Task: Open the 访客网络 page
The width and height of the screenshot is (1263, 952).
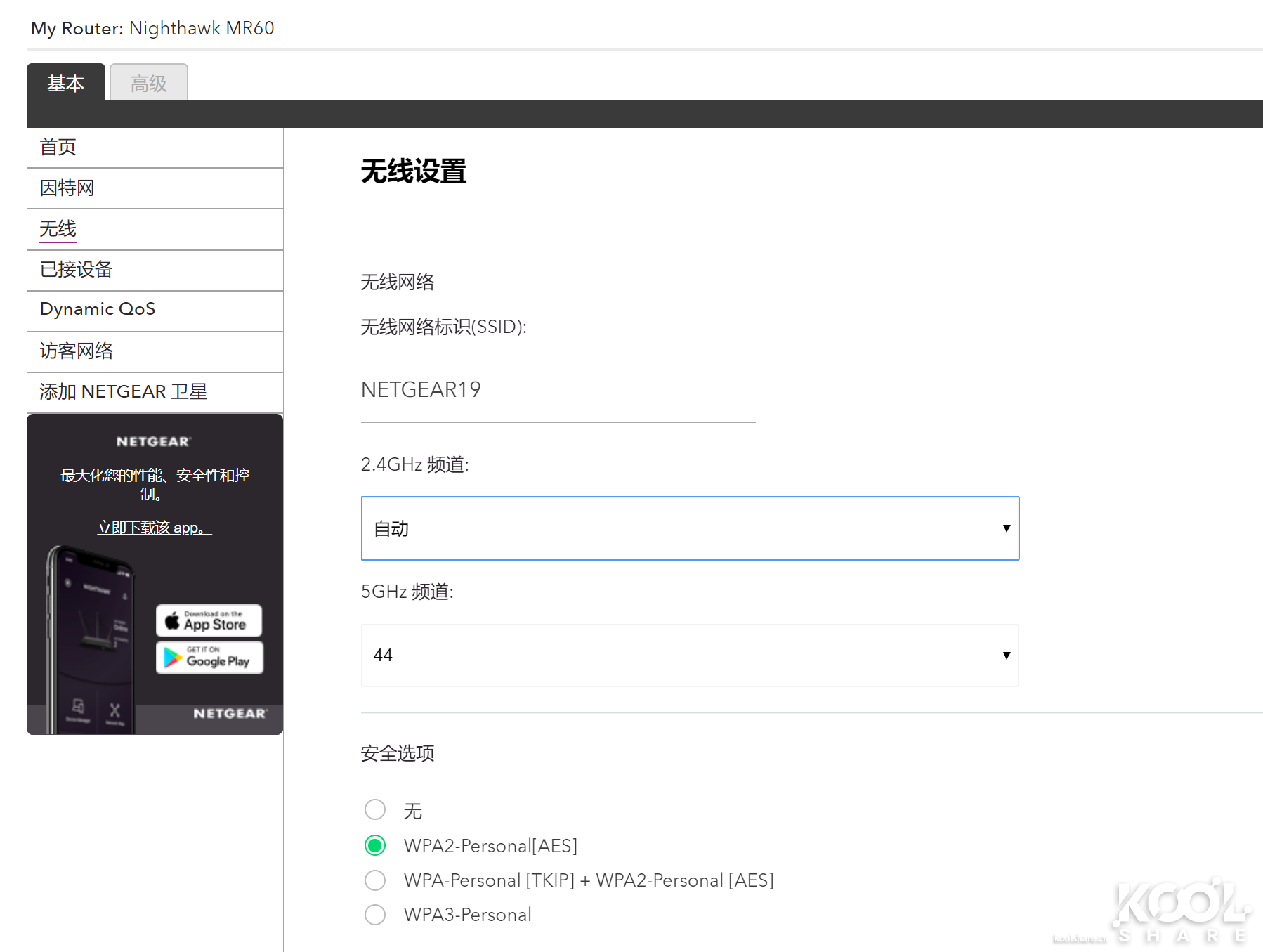Action: point(155,351)
